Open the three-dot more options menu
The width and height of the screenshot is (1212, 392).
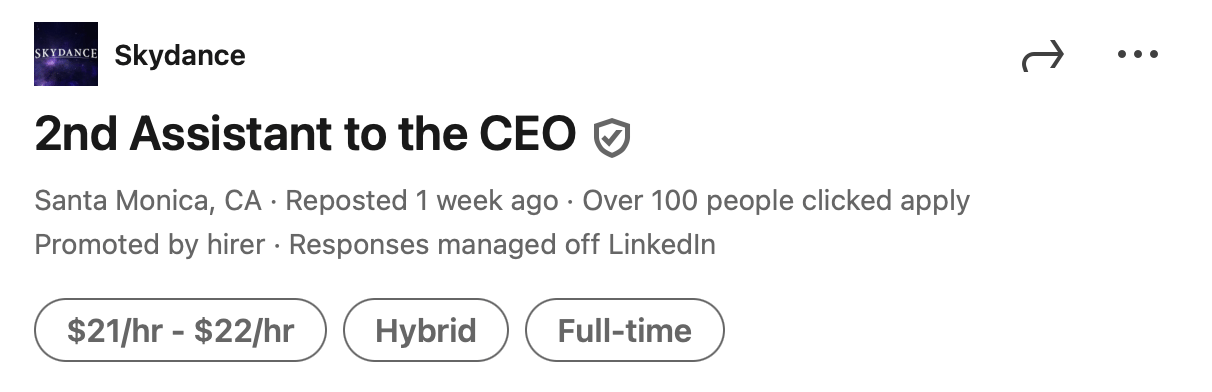1137,55
